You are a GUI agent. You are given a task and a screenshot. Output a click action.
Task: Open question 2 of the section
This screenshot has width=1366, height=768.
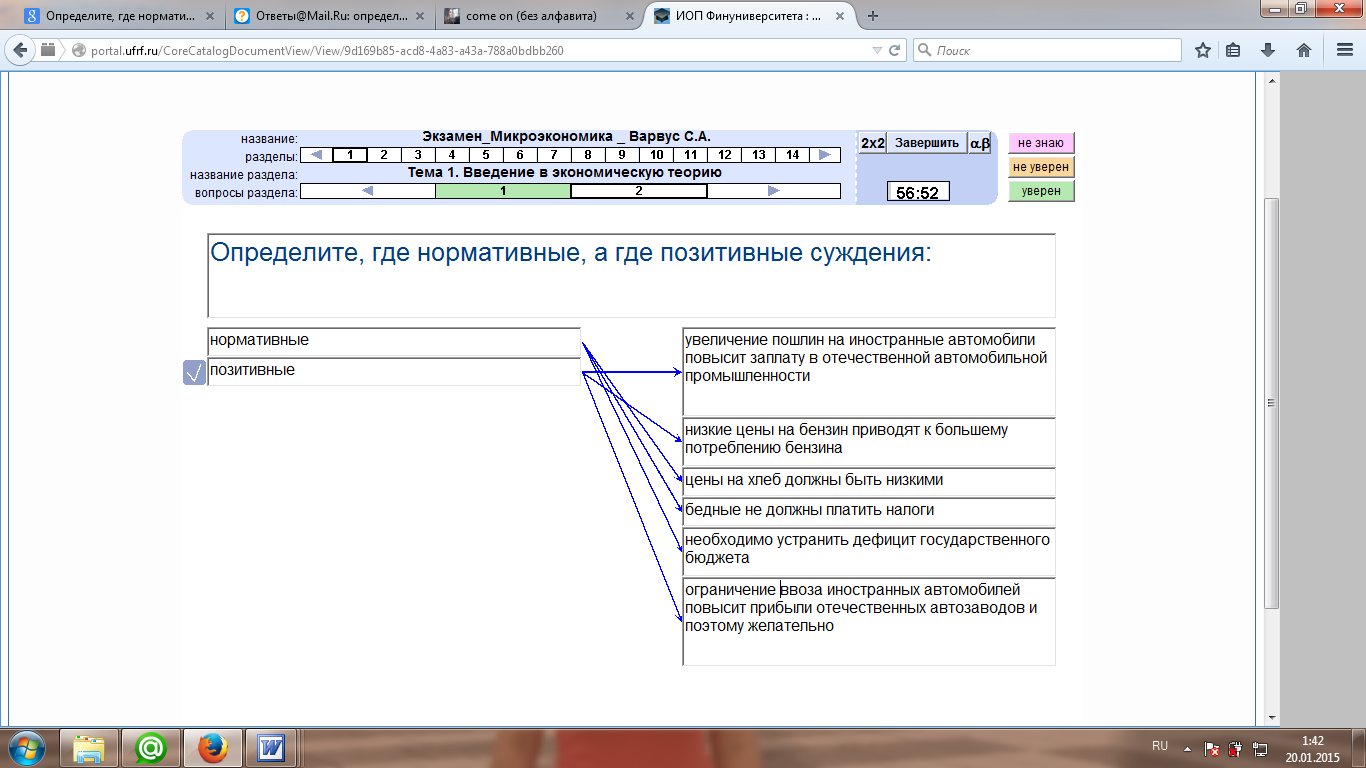639,191
